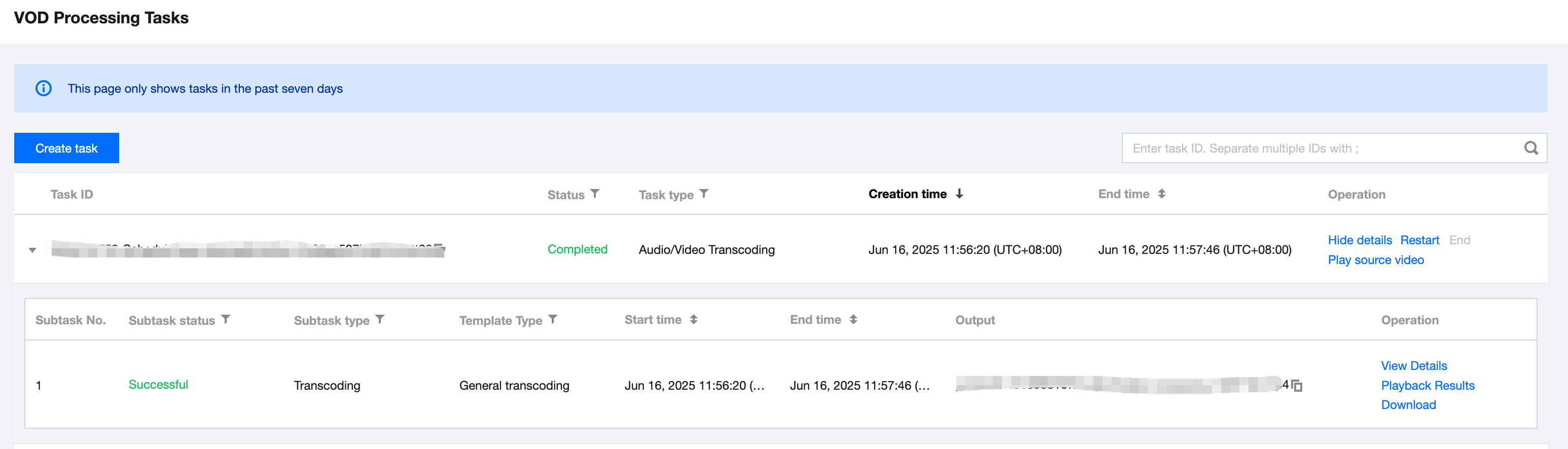Click the Status column filter icon
Image resolution: width=1568 pixels, height=449 pixels.
pyautogui.click(x=595, y=194)
